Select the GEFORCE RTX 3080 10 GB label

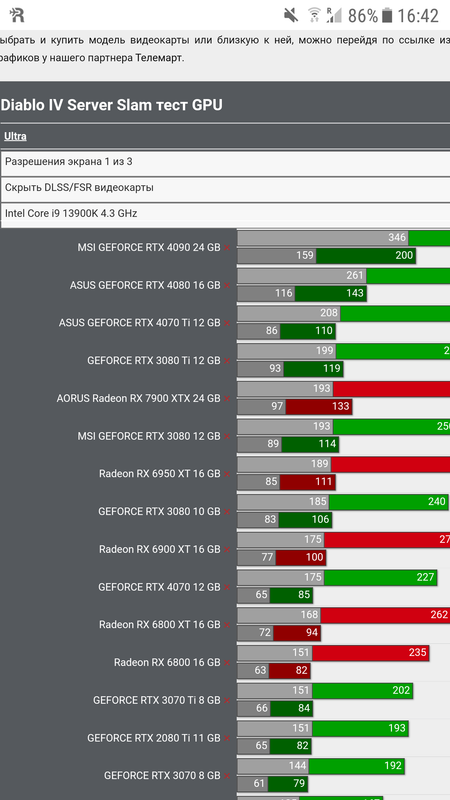159,511
